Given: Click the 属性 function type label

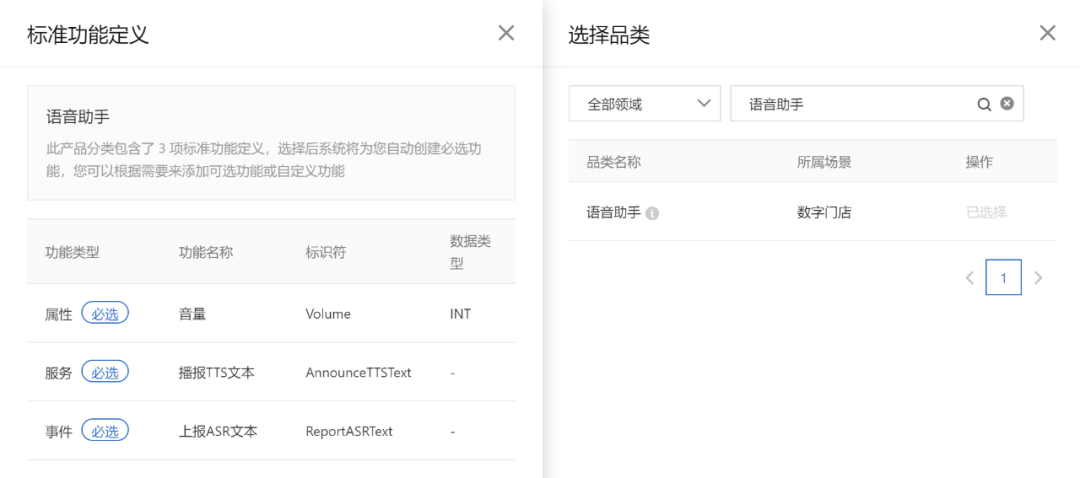Looking at the screenshot, I should click(59, 314).
